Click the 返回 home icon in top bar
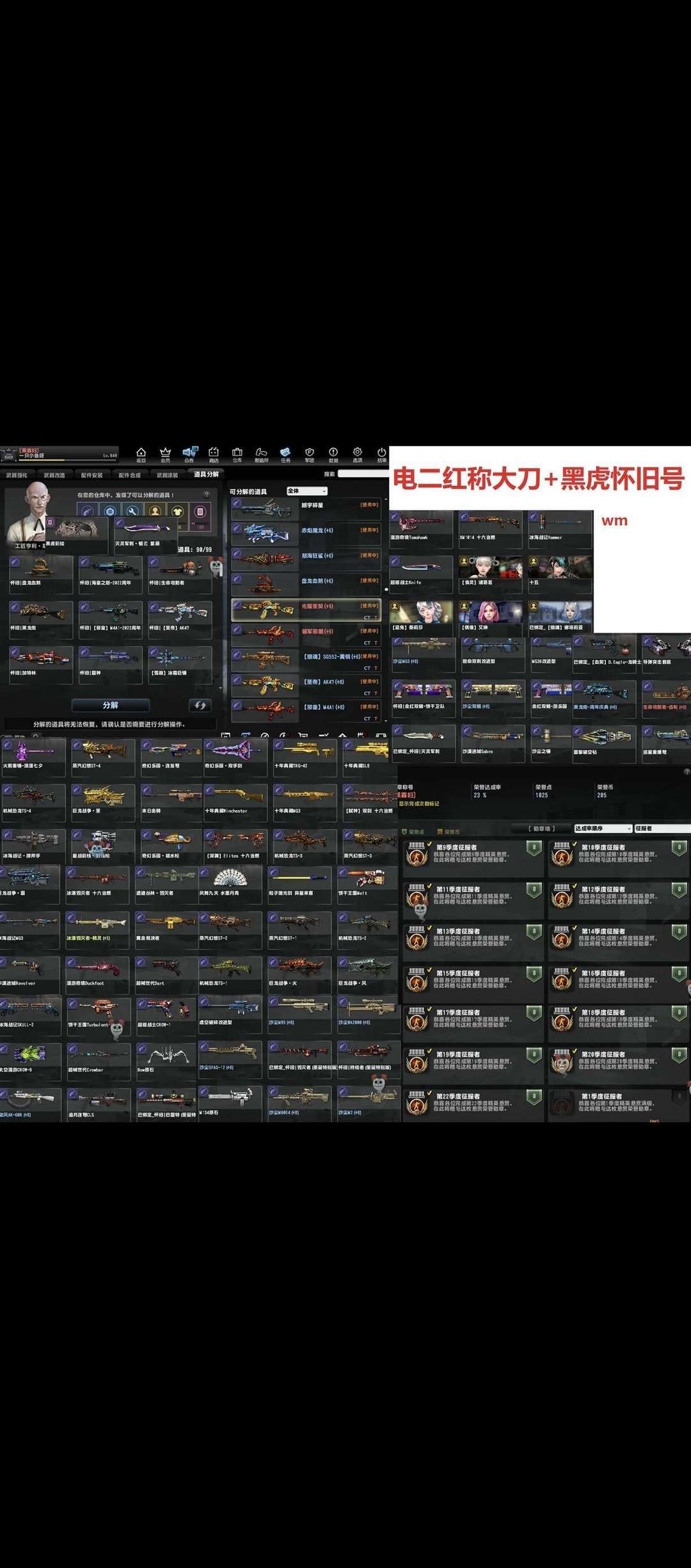Image resolution: width=691 pixels, height=1568 pixels. point(141,454)
